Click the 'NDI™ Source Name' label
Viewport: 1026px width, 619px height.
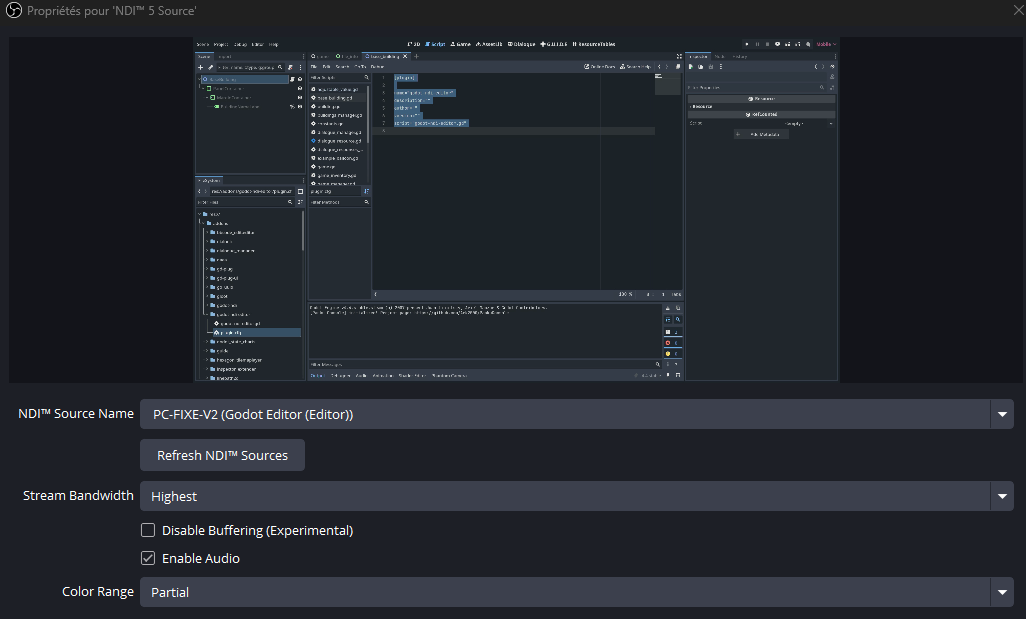(76, 414)
